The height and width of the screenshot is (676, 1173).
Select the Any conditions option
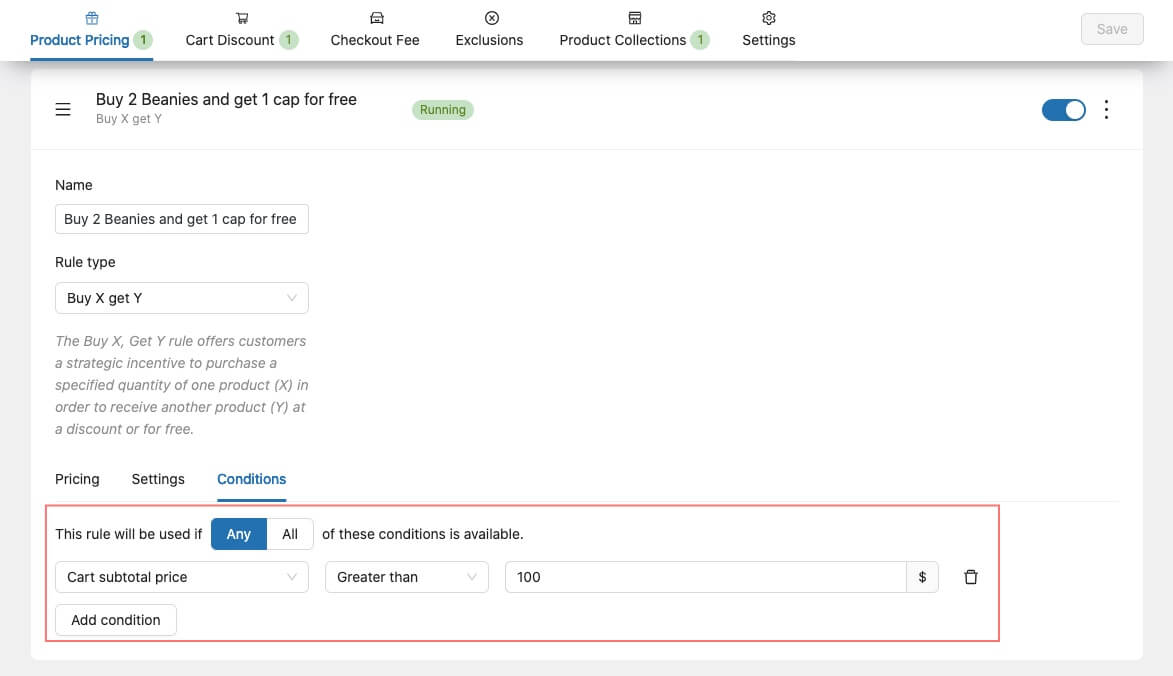[x=239, y=534]
